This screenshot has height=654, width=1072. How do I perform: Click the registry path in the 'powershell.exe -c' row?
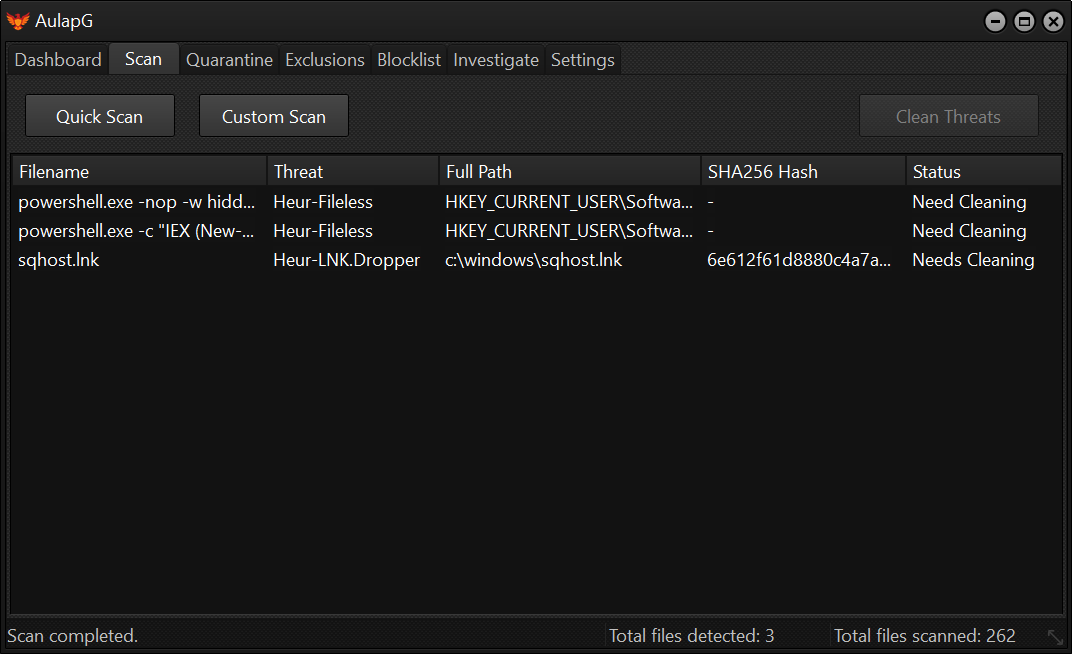pyautogui.click(x=569, y=231)
